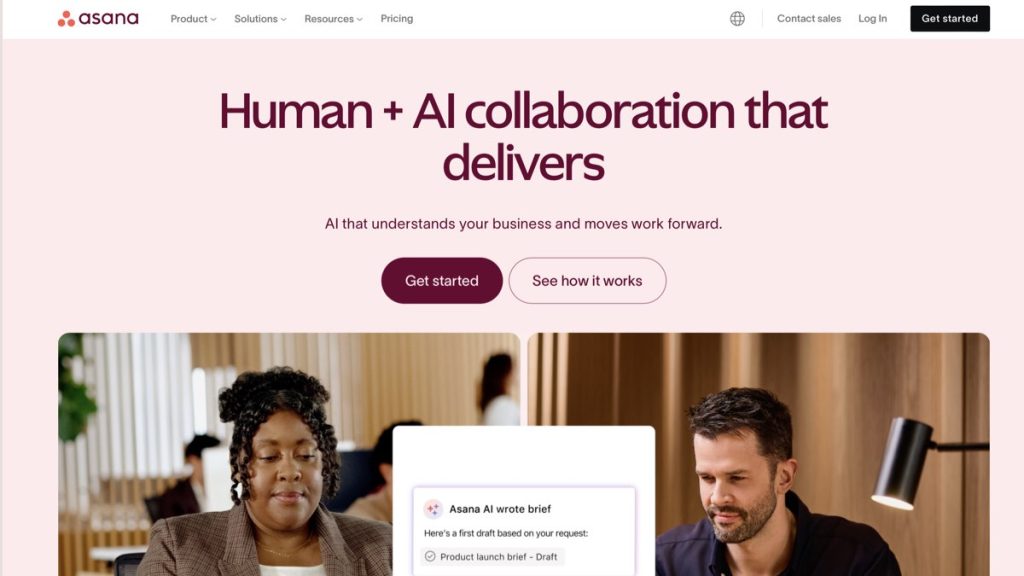Image resolution: width=1024 pixels, height=576 pixels.
Task: Open the Pricing page
Action: [x=396, y=18]
